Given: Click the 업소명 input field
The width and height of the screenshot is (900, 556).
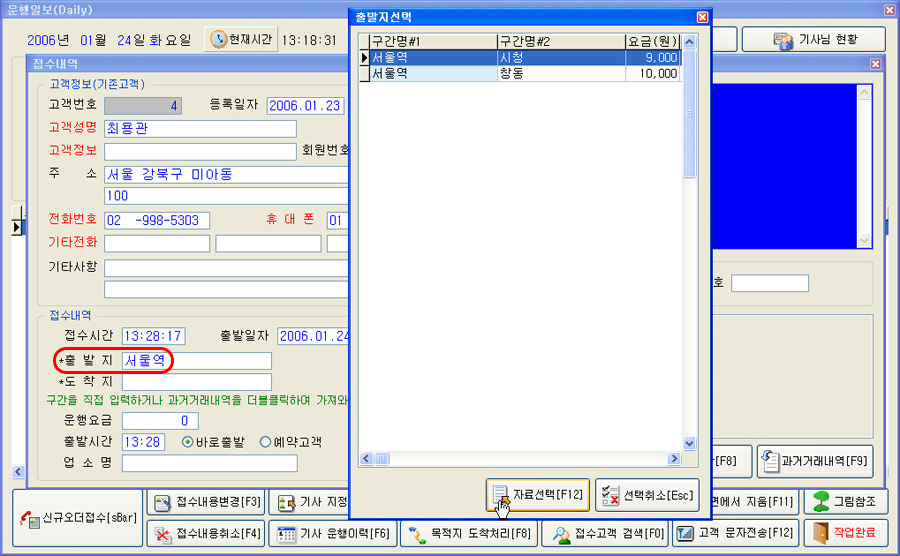Looking at the screenshot, I should coord(210,463).
